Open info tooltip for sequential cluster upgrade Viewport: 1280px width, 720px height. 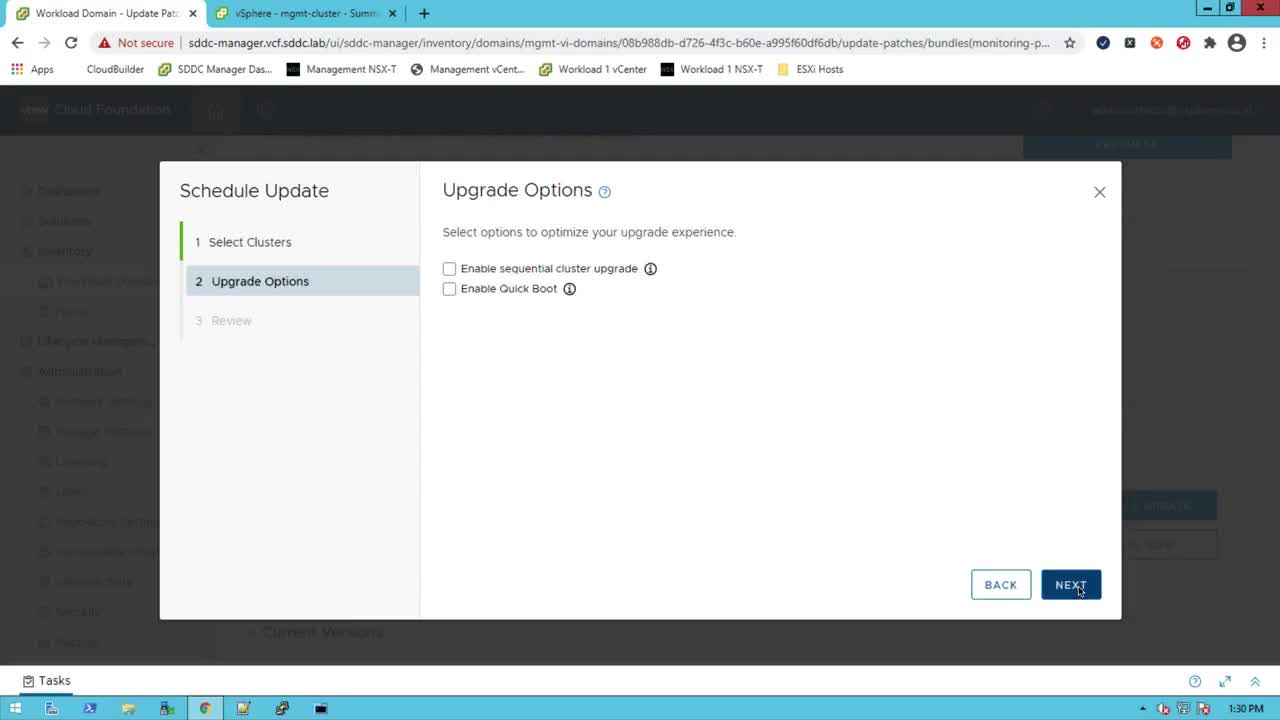click(650, 269)
